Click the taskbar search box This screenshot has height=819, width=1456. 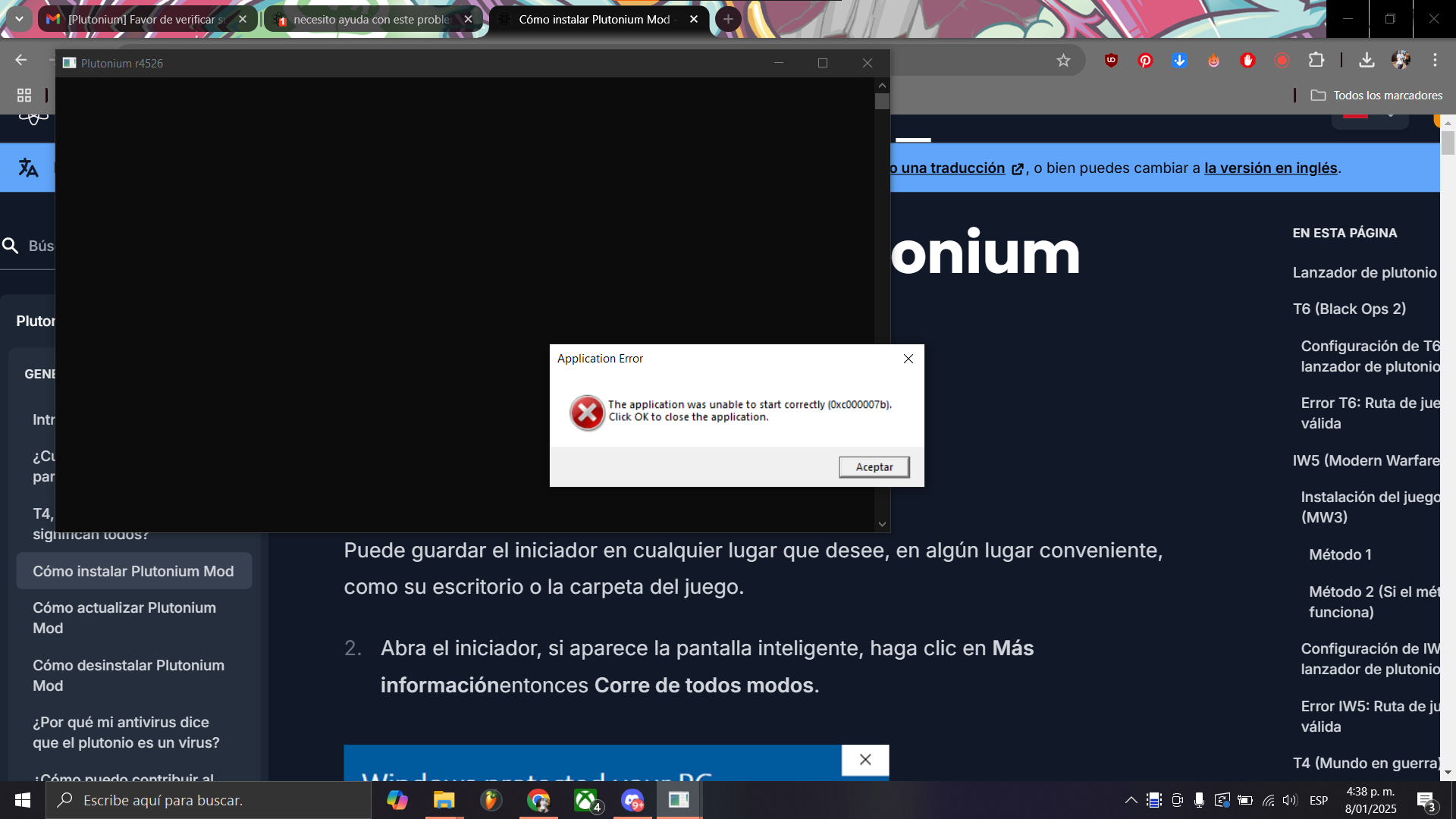tap(209, 800)
